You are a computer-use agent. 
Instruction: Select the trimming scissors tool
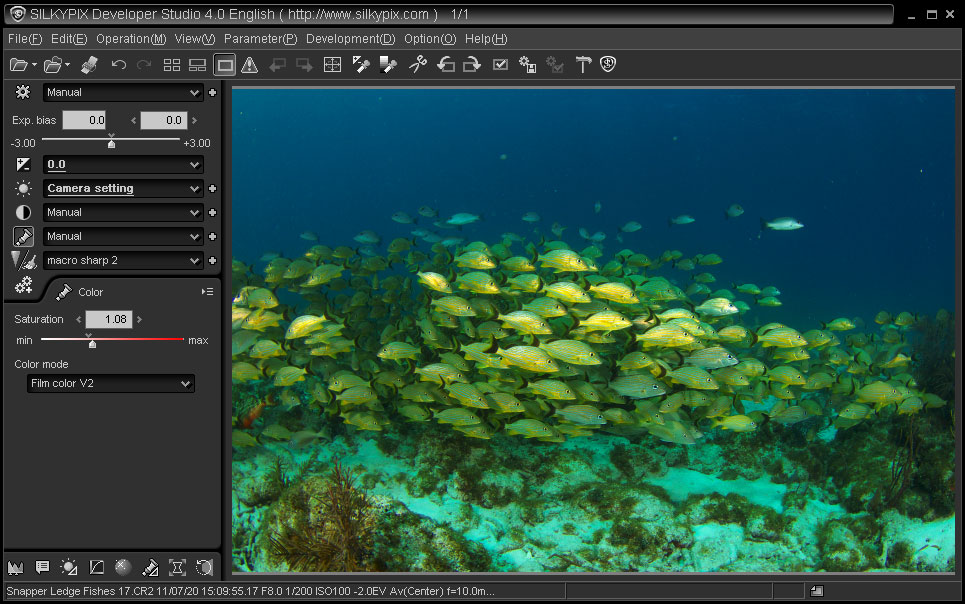coord(418,65)
